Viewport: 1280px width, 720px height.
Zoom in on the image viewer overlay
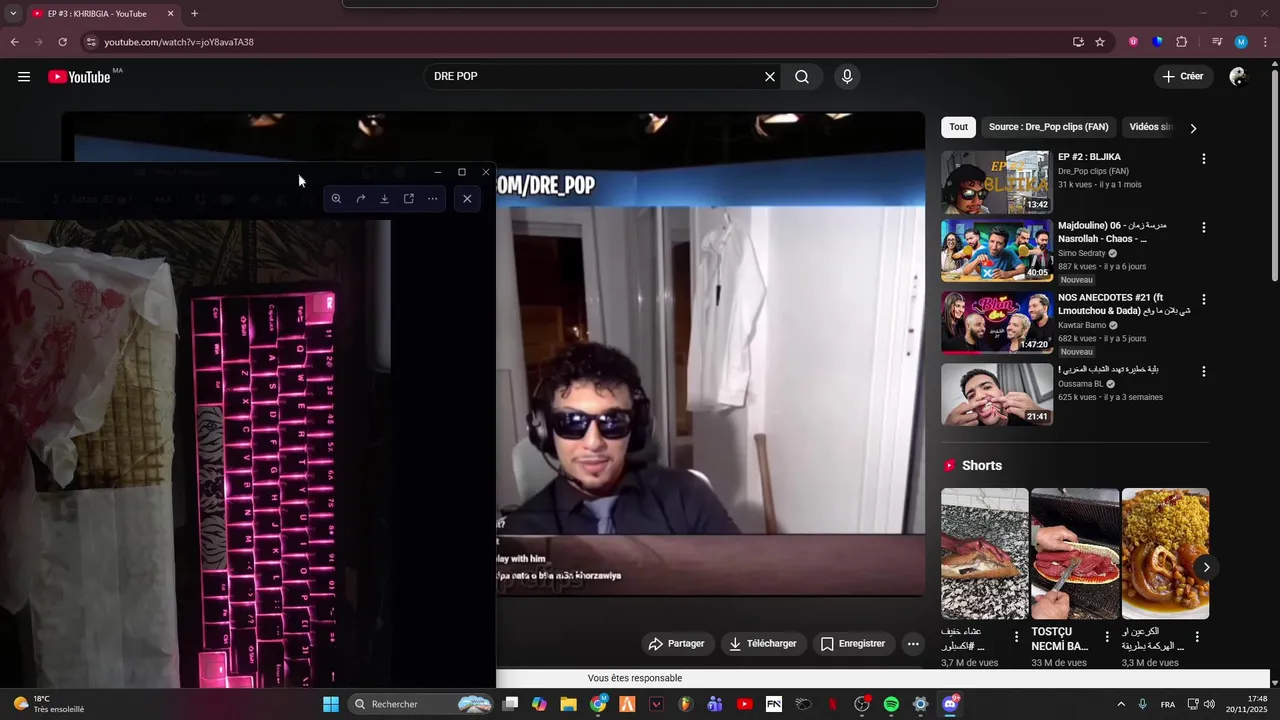[336, 199]
